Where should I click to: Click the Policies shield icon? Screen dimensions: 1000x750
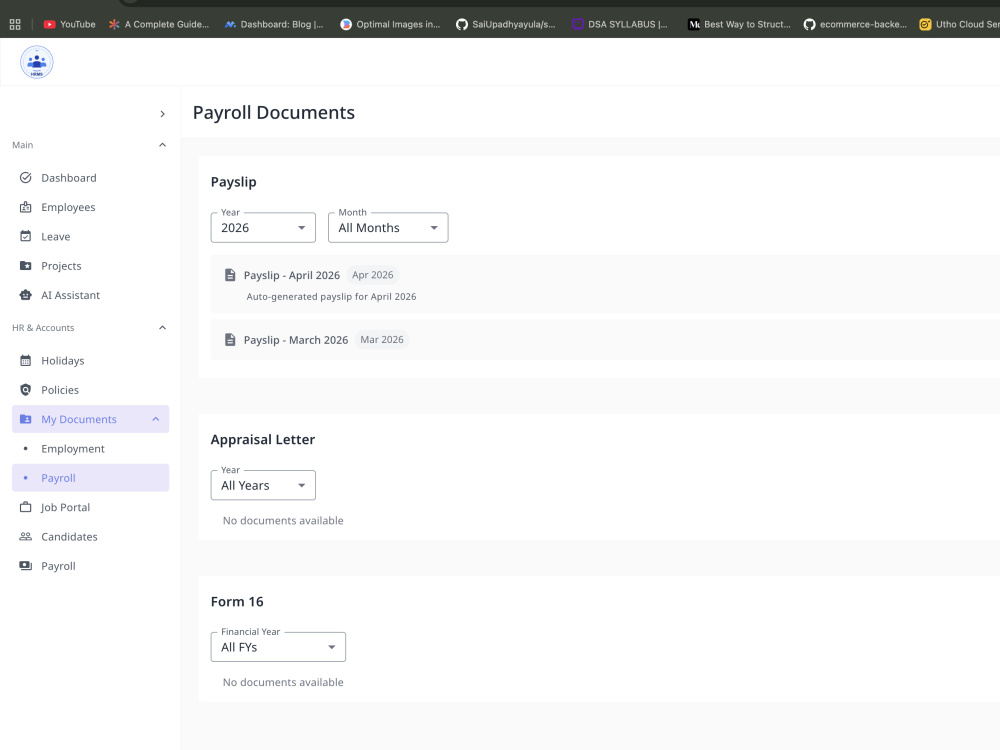coord(26,390)
